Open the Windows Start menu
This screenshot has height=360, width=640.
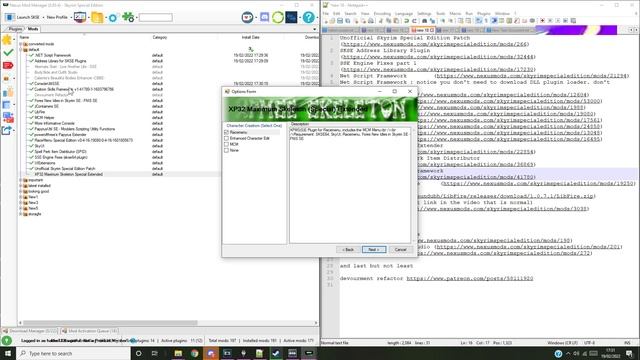coord(7,353)
